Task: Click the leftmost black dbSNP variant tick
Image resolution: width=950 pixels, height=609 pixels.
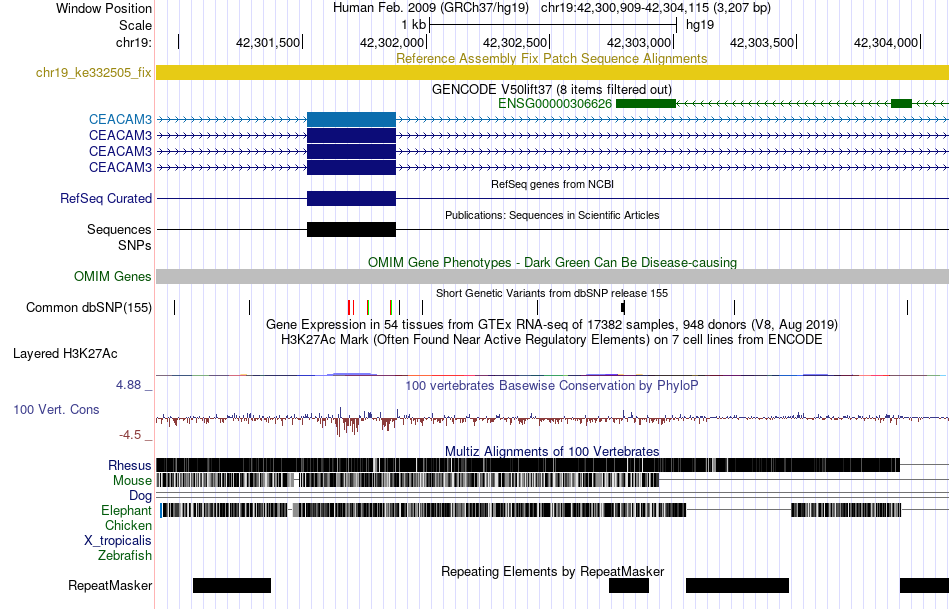Action: pos(174,307)
